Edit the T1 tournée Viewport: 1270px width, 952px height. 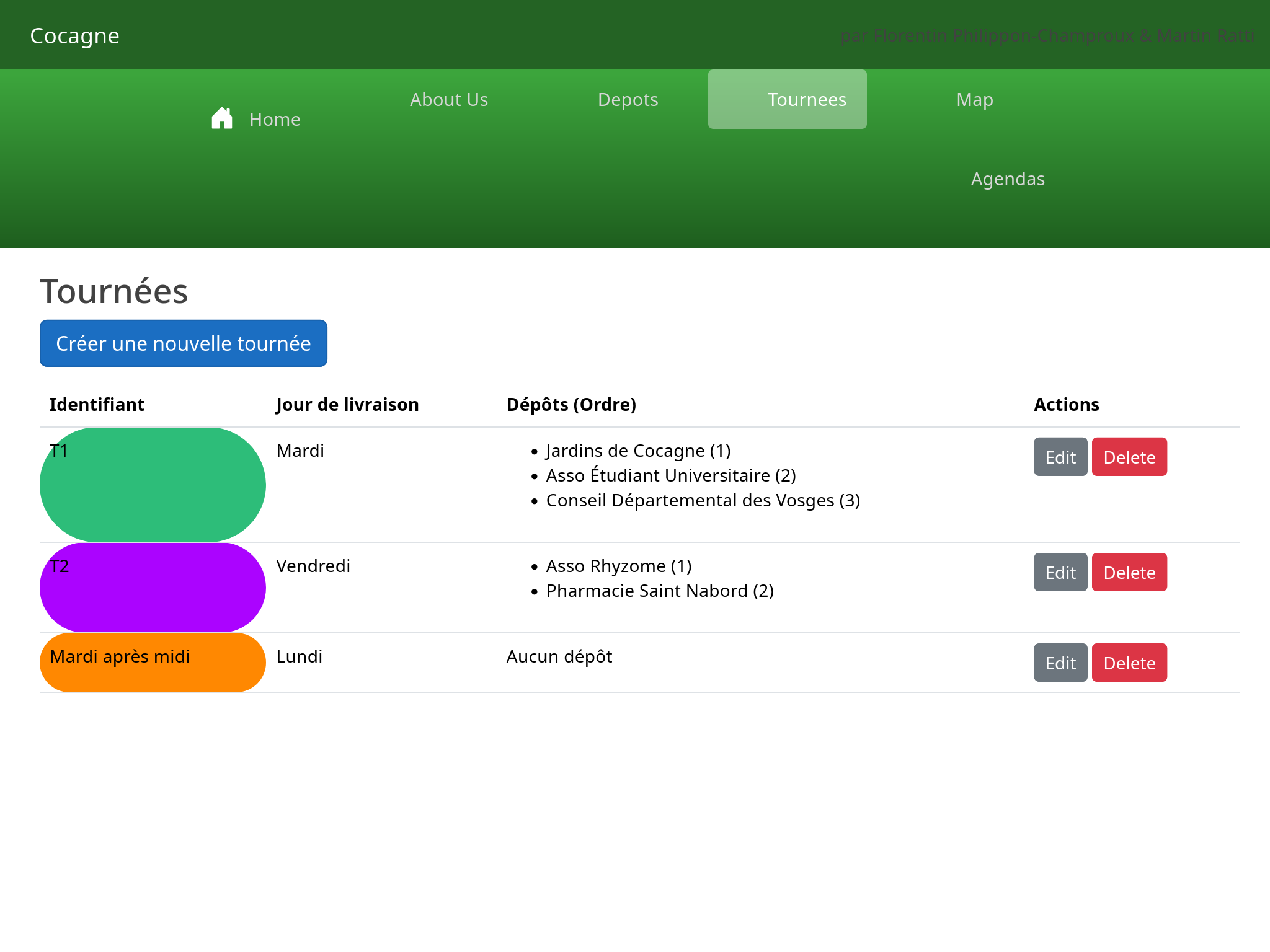(1060, 457)
